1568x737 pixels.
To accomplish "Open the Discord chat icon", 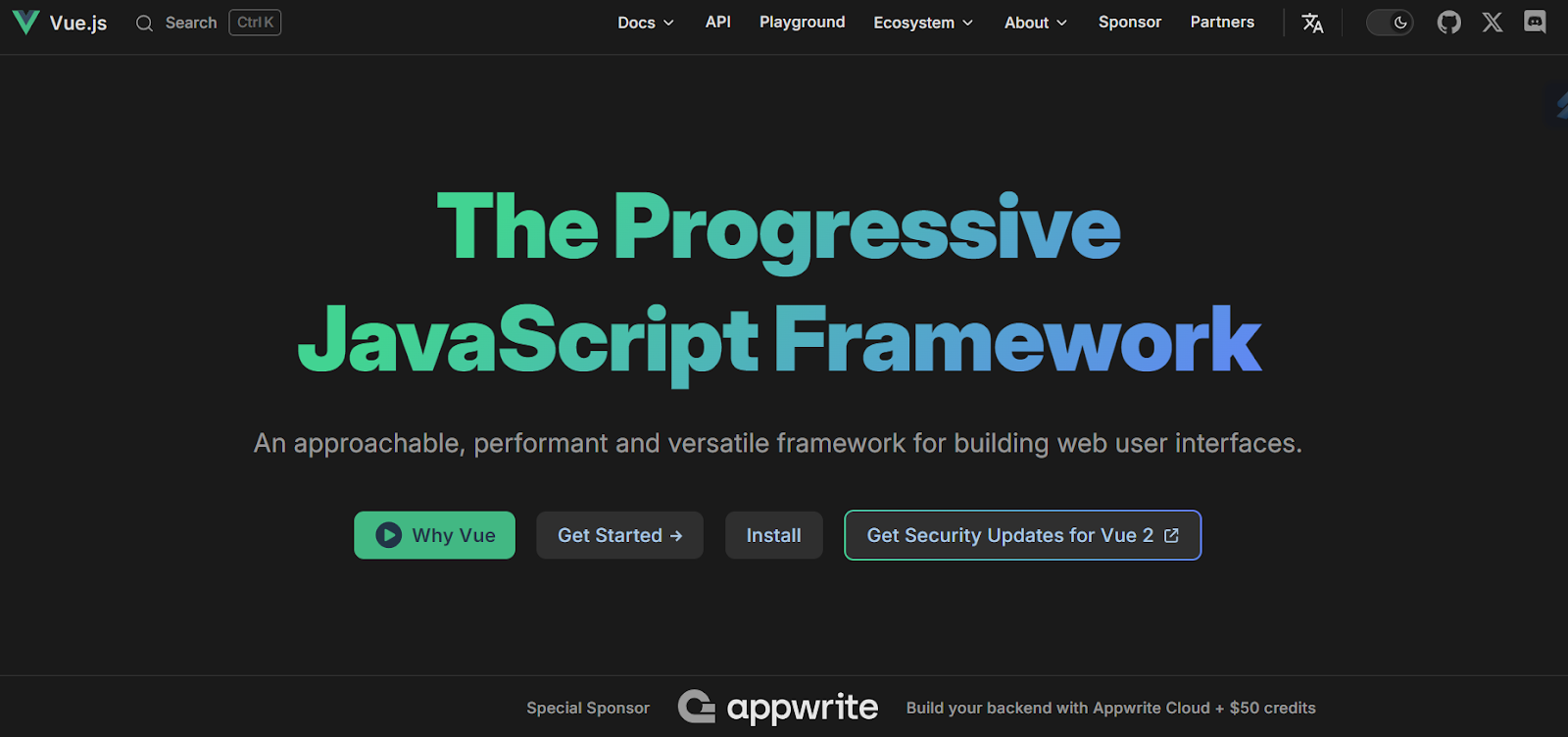I will click(x=1535, y=22).
